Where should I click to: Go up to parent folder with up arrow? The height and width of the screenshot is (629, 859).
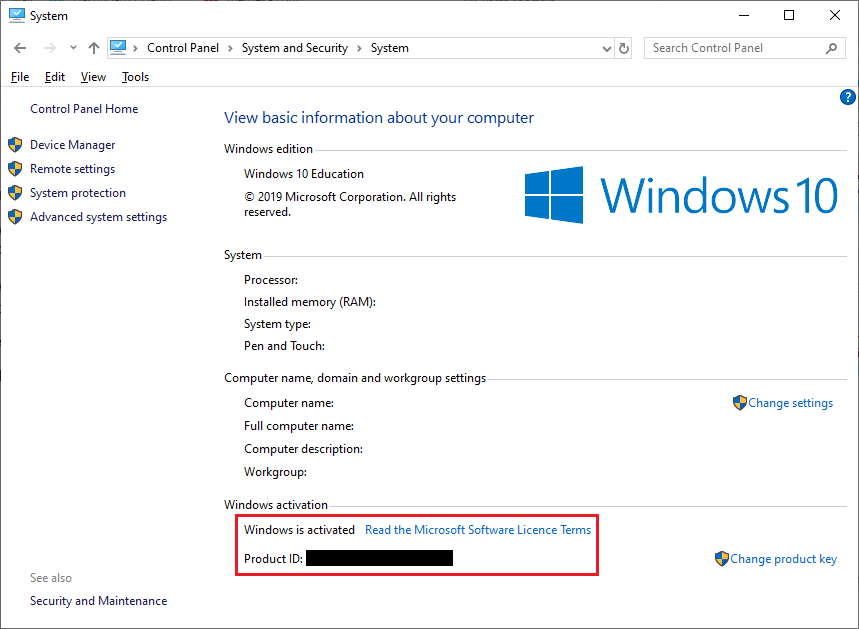(93, 47)
